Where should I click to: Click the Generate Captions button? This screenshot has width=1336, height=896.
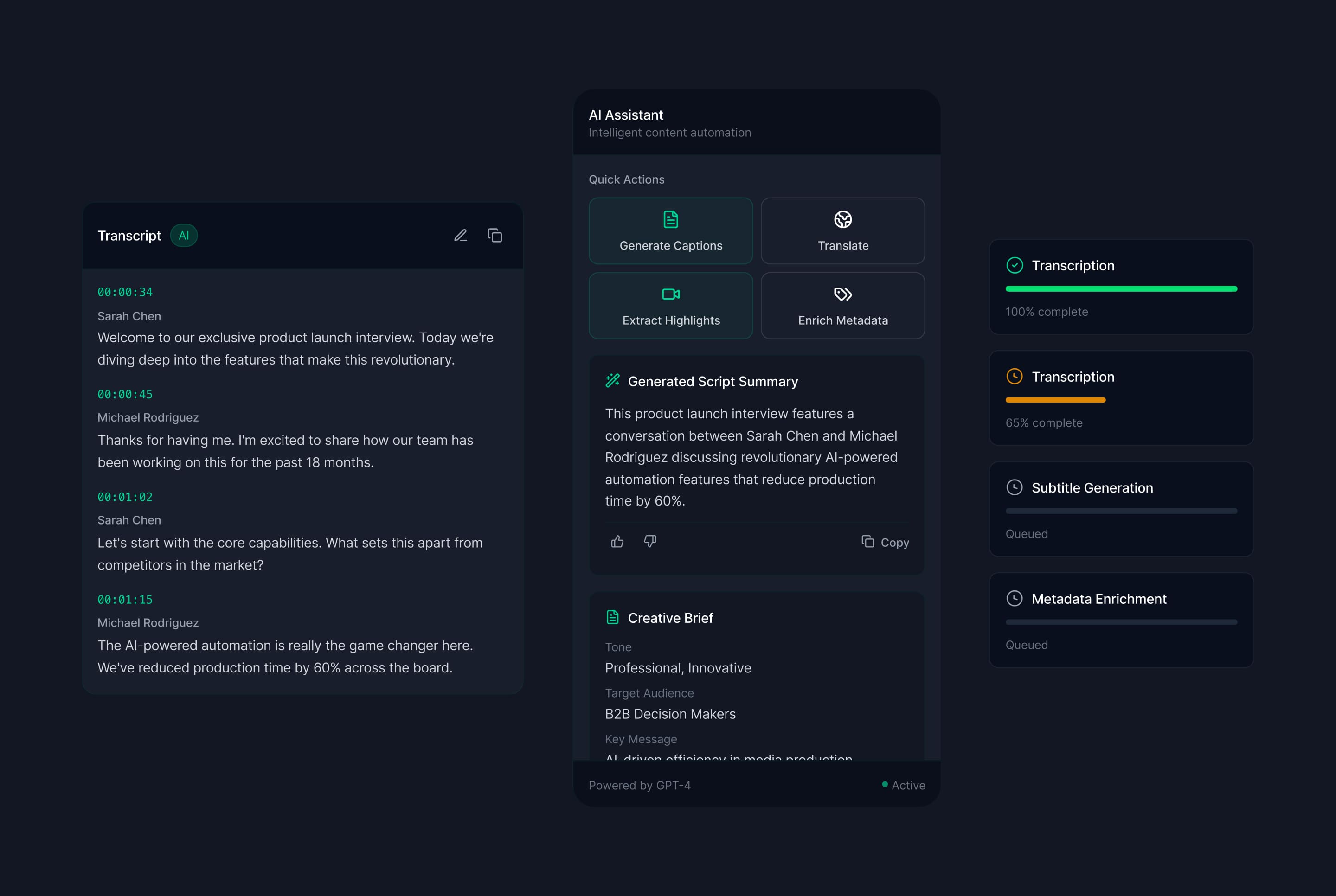click(x=670, y=231)
